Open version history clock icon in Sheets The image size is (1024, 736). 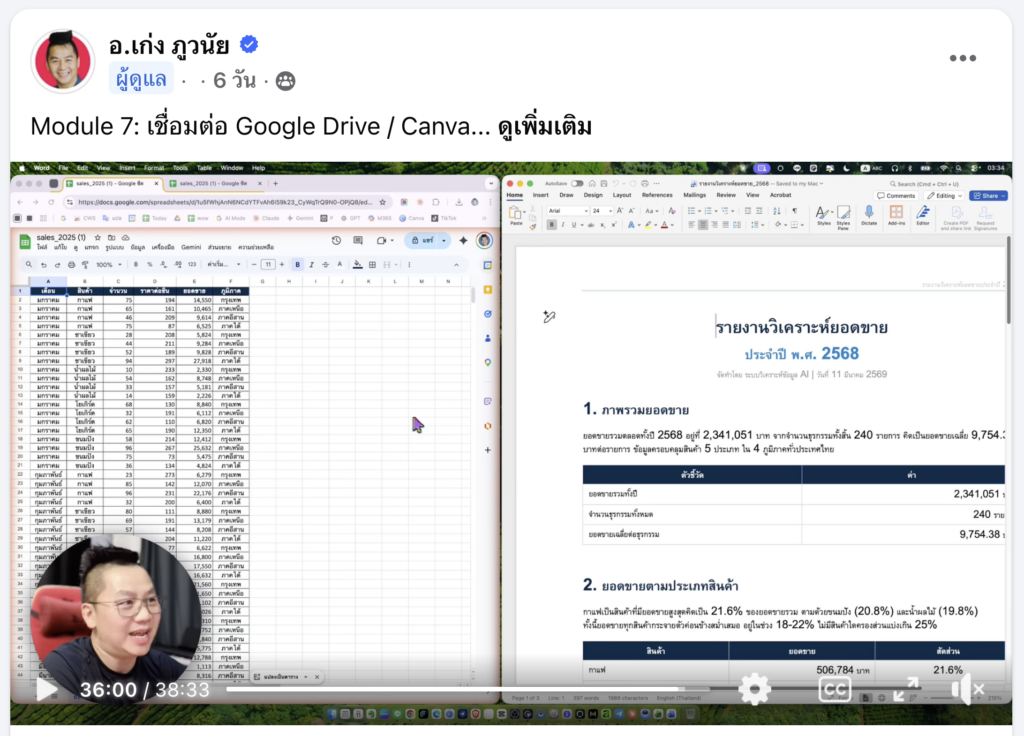334,240
